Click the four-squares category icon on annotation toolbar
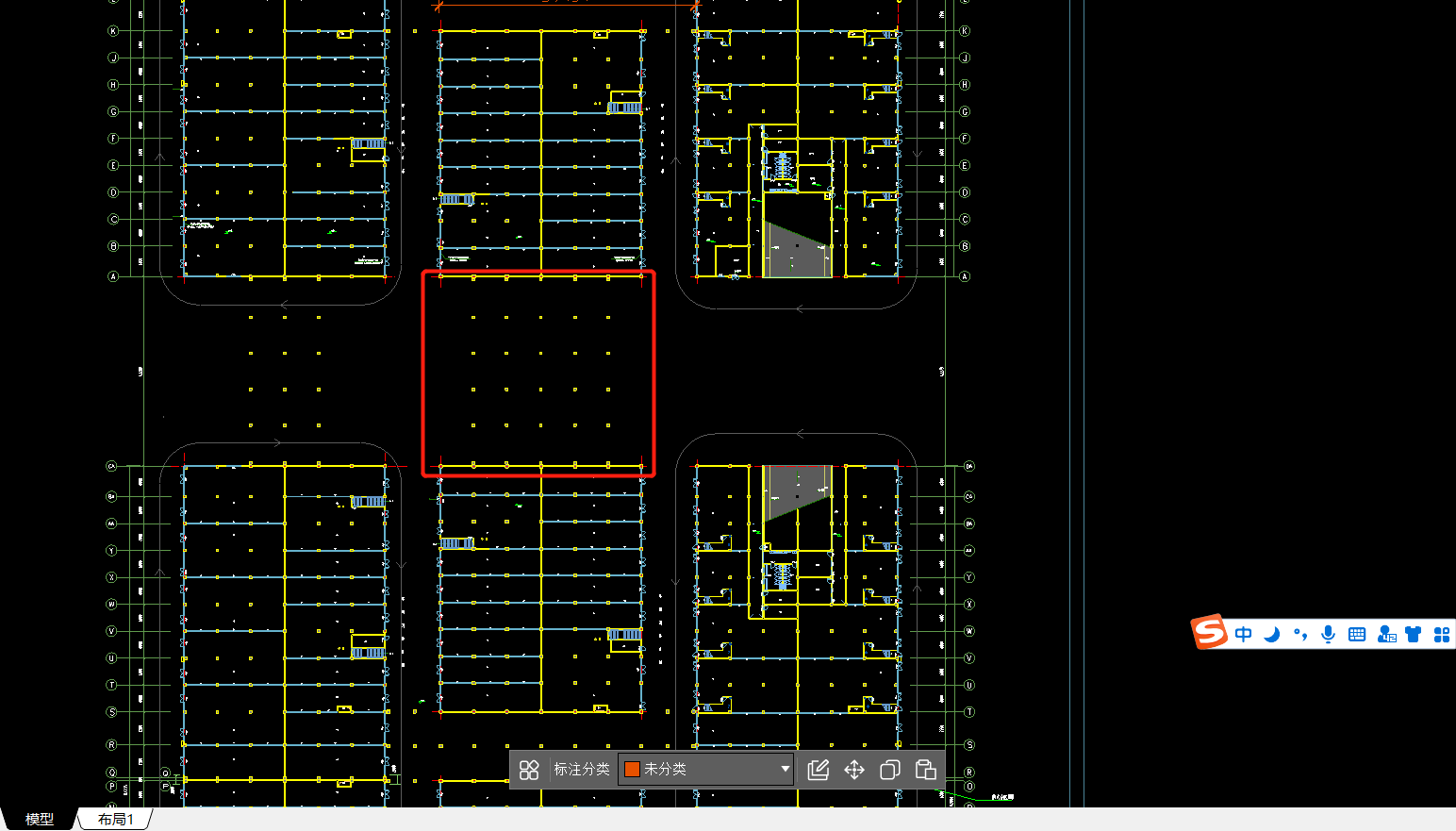The height and width of the screenshot is (831, 1456). 529,770
